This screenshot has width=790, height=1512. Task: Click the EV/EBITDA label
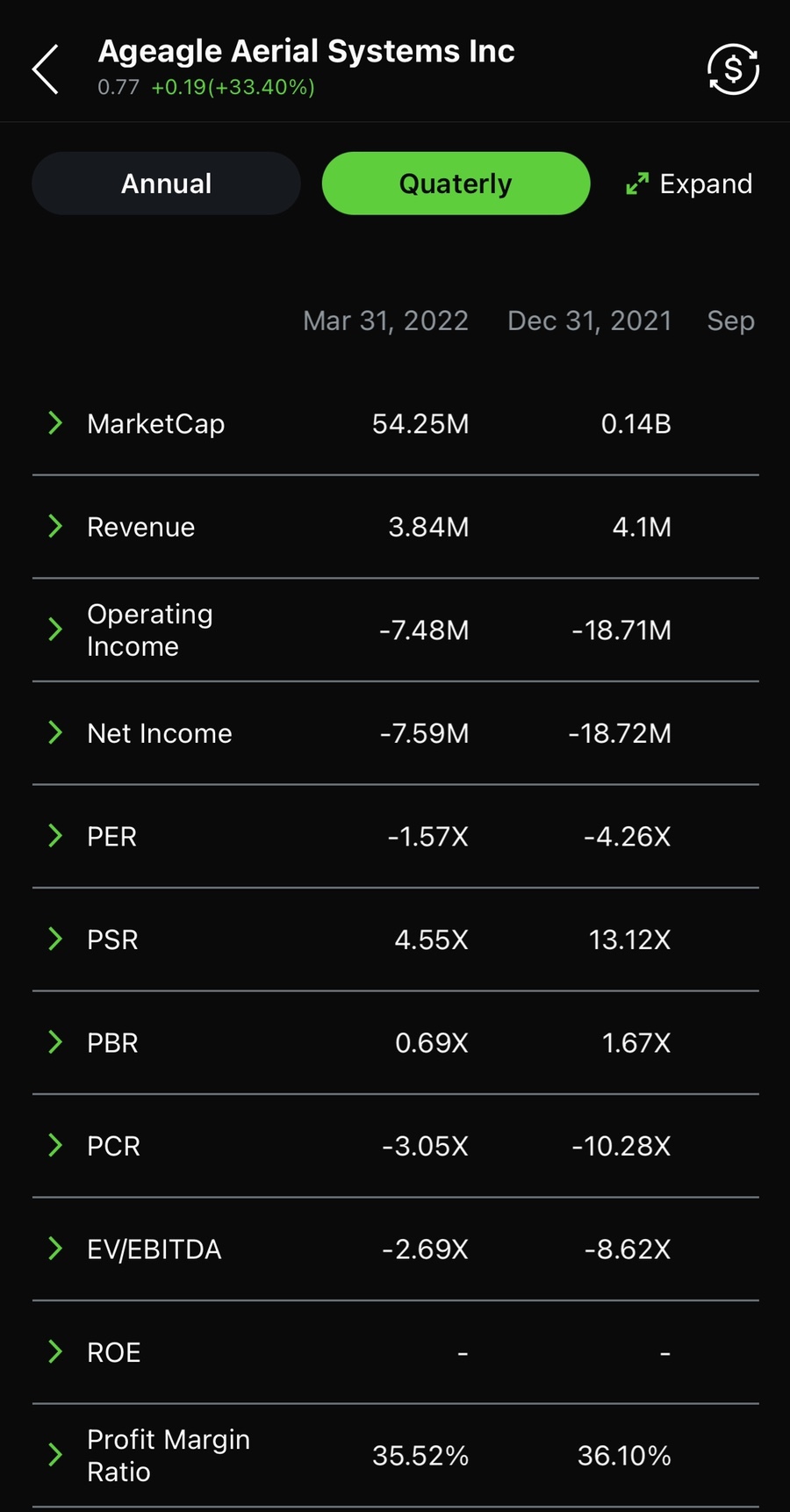pyautogui.click(x=154, y=1249)
